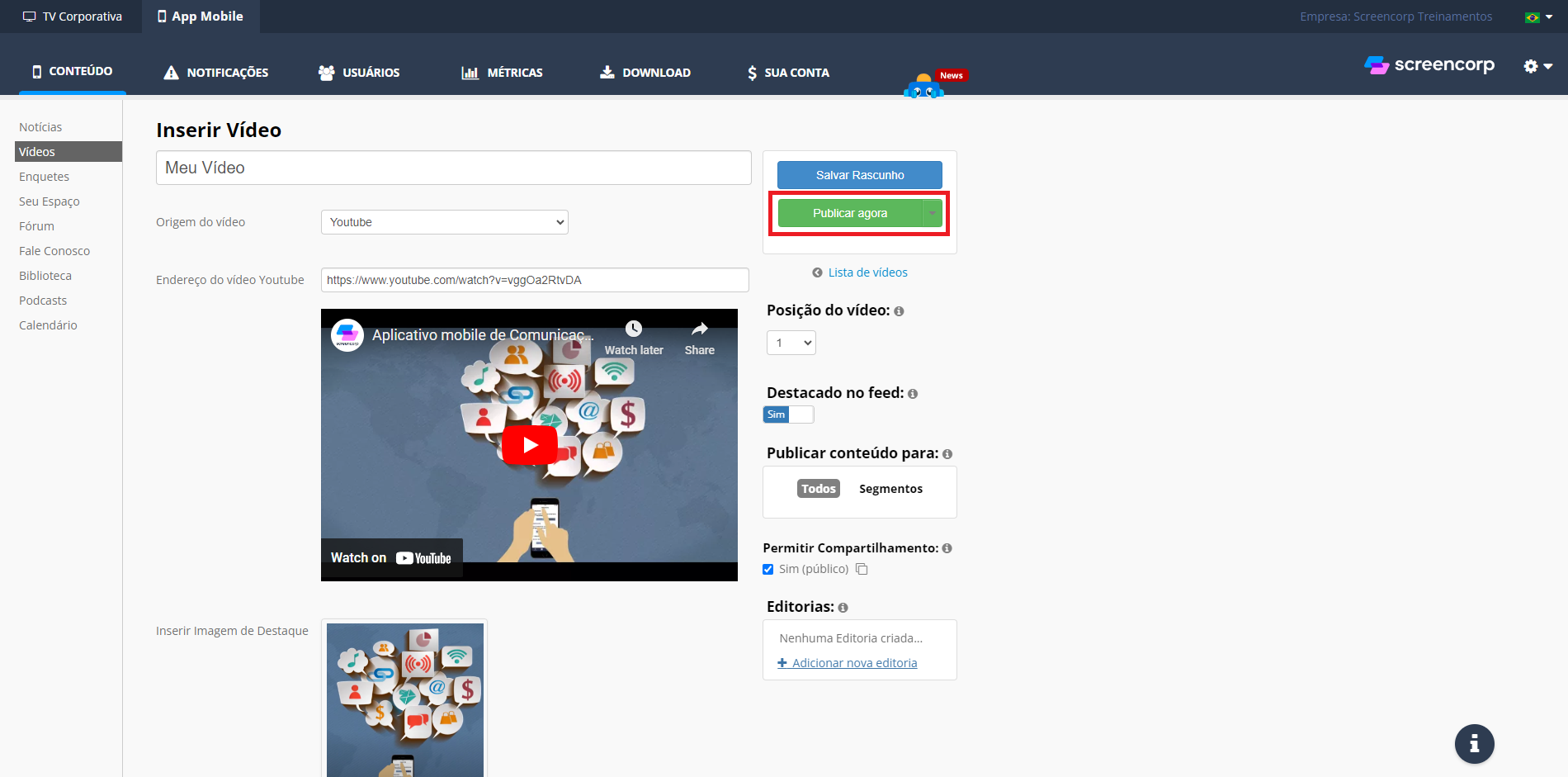Open Seu Espaço in the sidebar

pos(50,201)
